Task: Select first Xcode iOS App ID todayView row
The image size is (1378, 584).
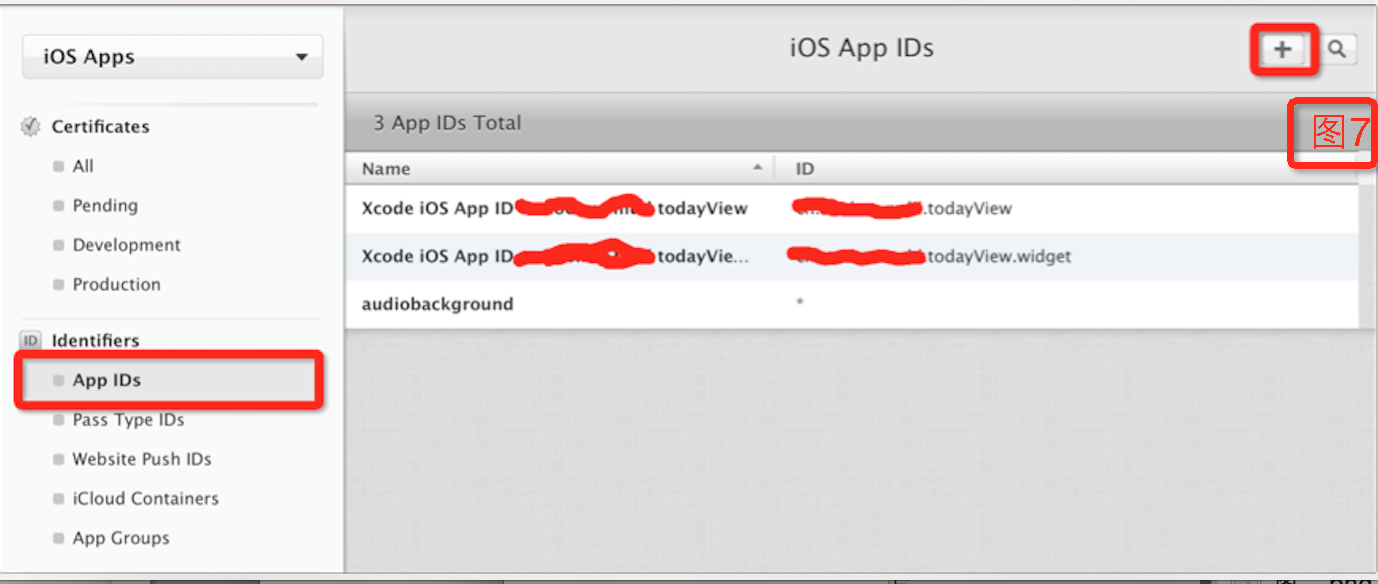Action: pos(852,209)
